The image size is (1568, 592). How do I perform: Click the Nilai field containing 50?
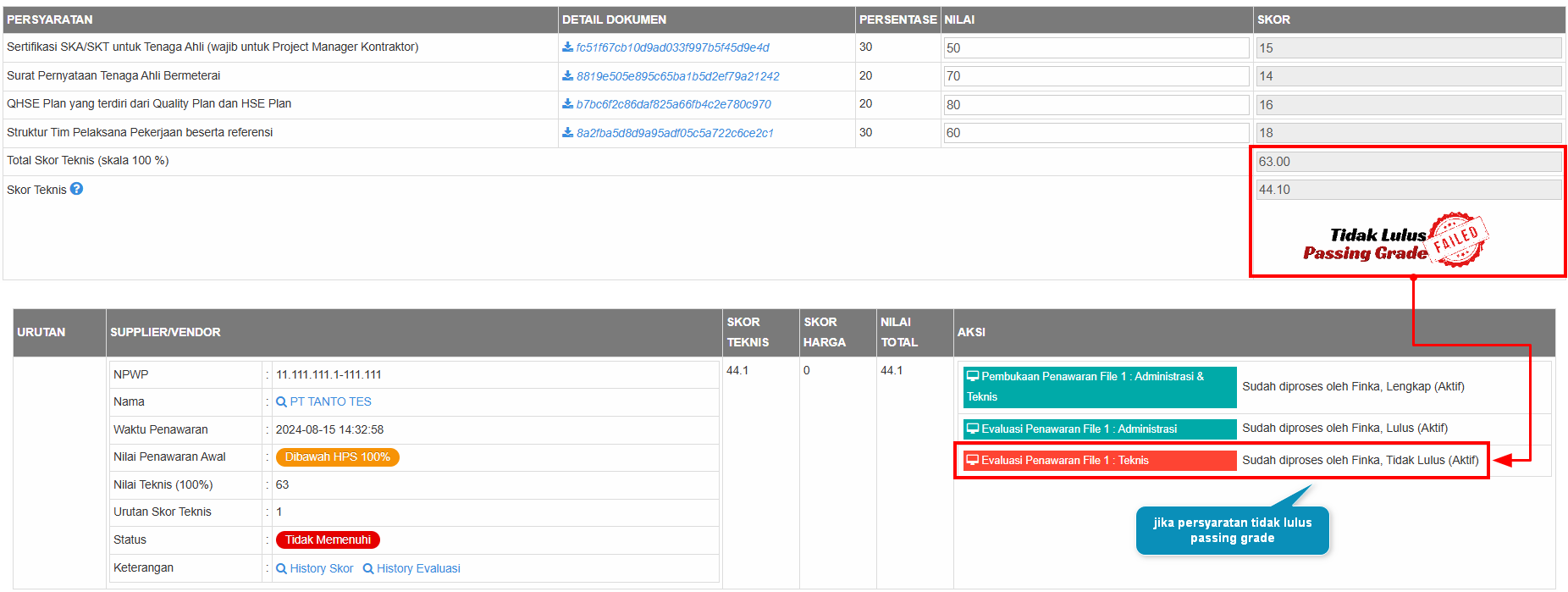coord(1096,48)
